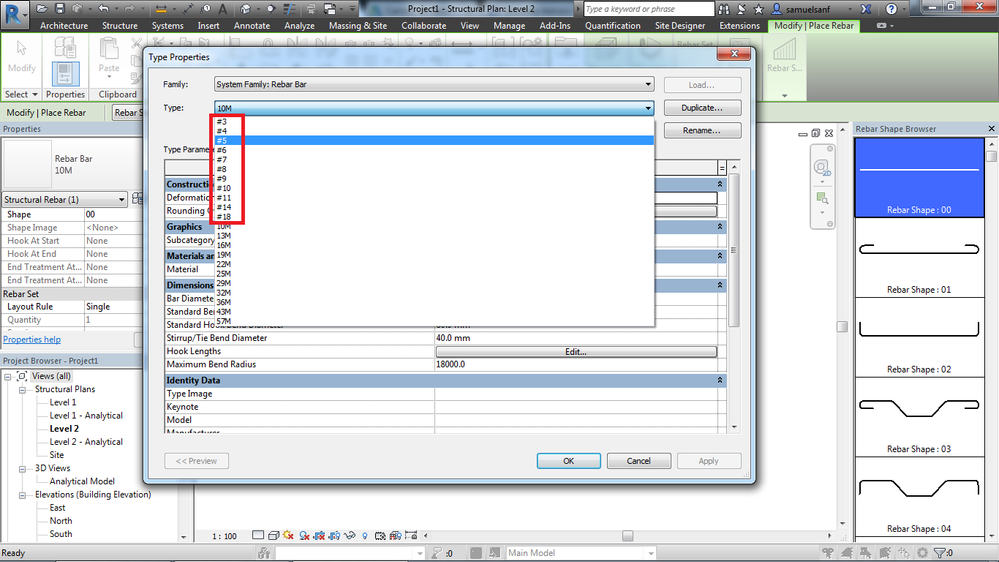Toggle Select Underlay Elements in status bar

pyautogui.click(x=847, y=552)
